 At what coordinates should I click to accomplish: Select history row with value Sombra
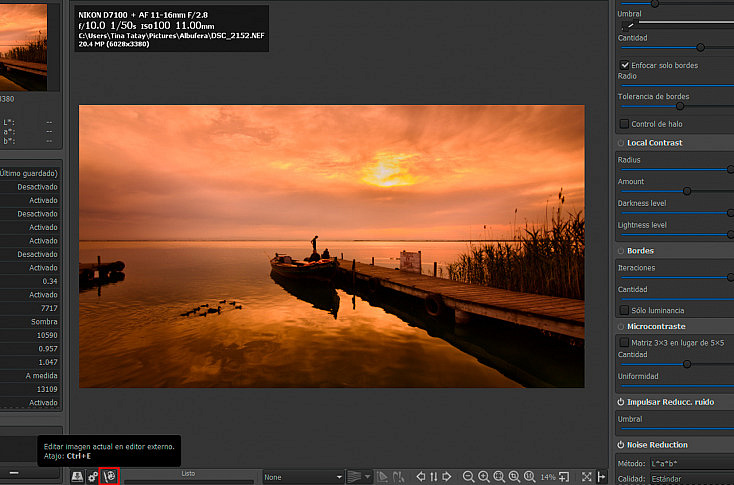(x=29, y=322)
